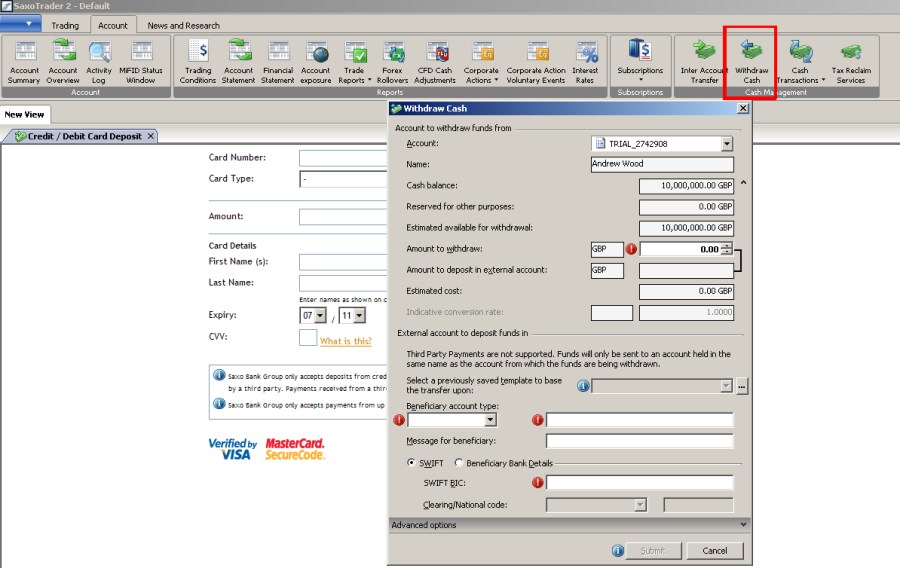
Task: Open Account exposure report
Action: point(316,63)
